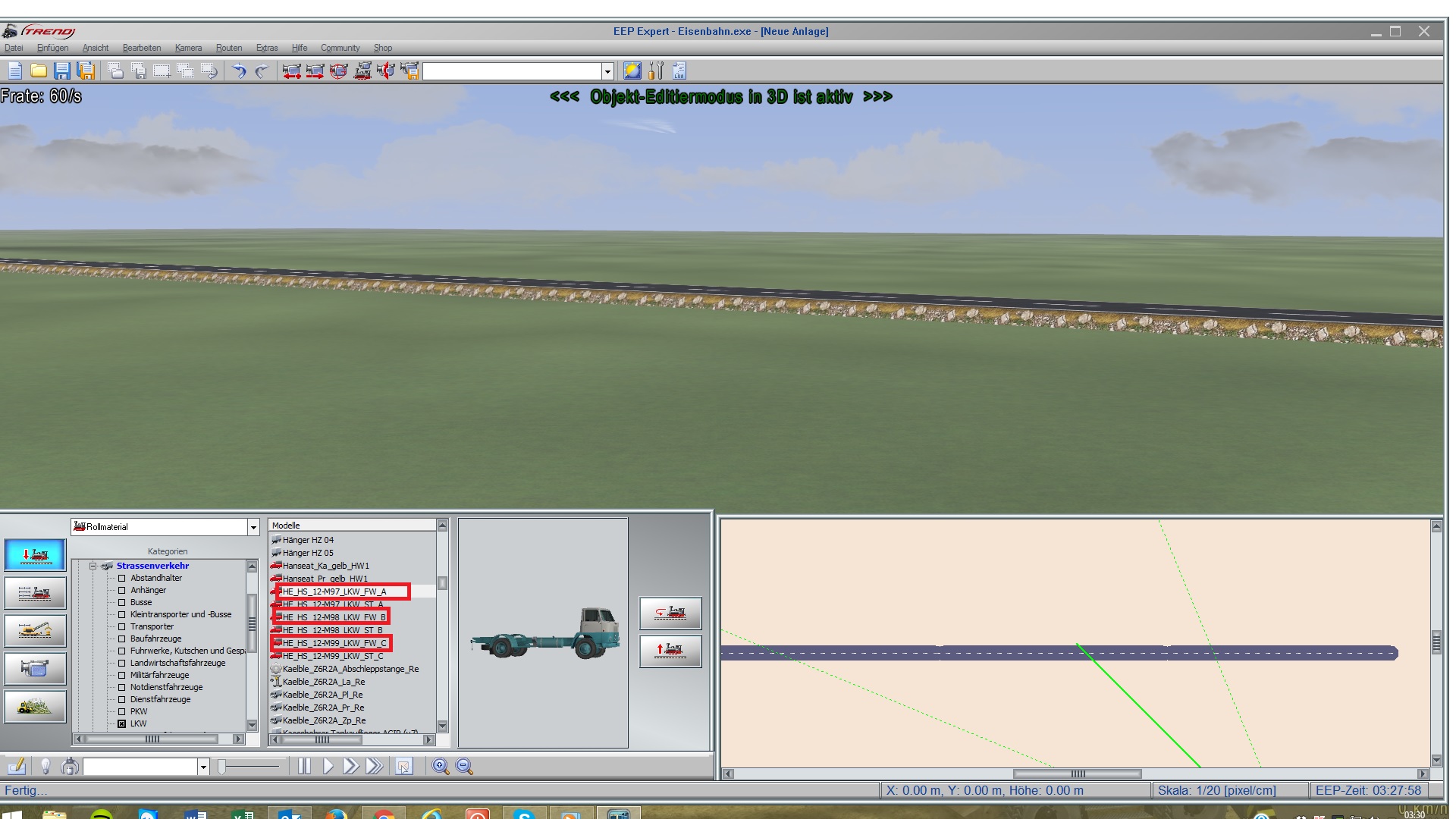The image size is (1456, 819).
Task: Toggle the LKW category checkbox
Action: (121, 723)
